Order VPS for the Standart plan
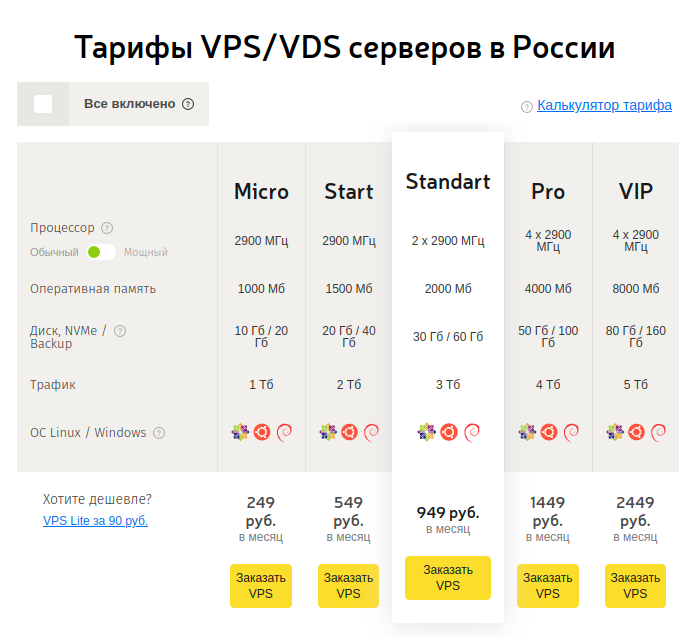Screen dimensions: 696x637 448,578
